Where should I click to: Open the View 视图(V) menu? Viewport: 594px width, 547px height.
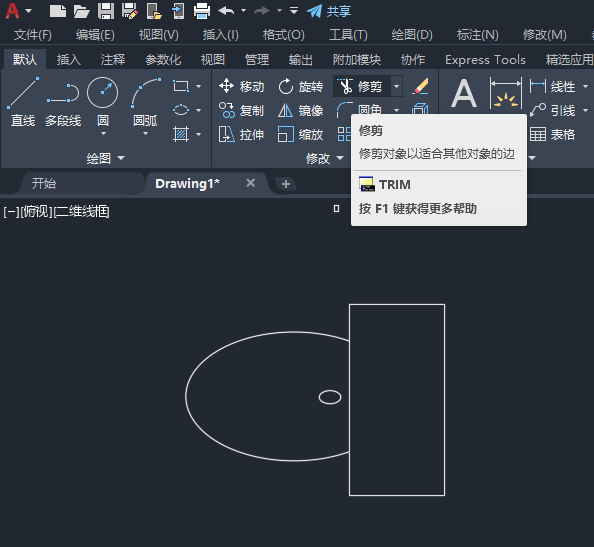tap(158, 35)
